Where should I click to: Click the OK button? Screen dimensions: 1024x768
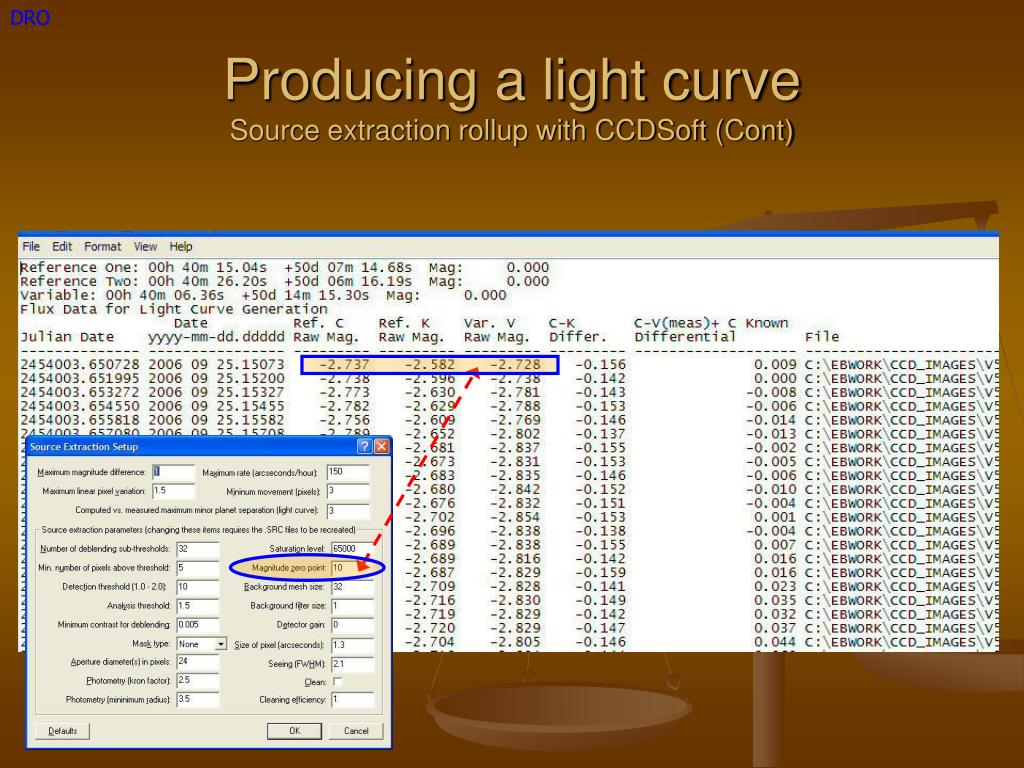(x=295, y=731)
